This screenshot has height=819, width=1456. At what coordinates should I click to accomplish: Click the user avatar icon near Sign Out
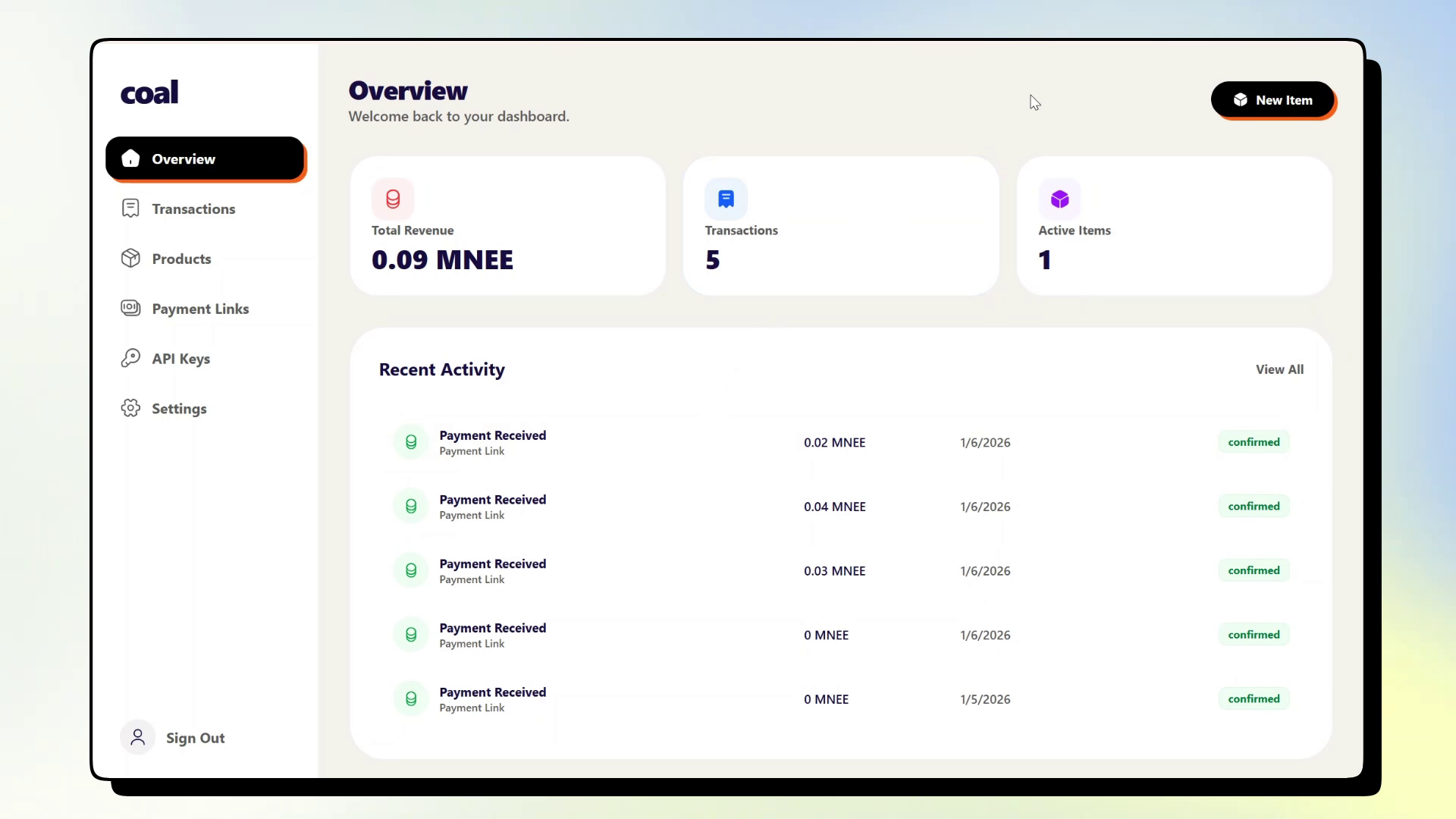coord(137,737)
